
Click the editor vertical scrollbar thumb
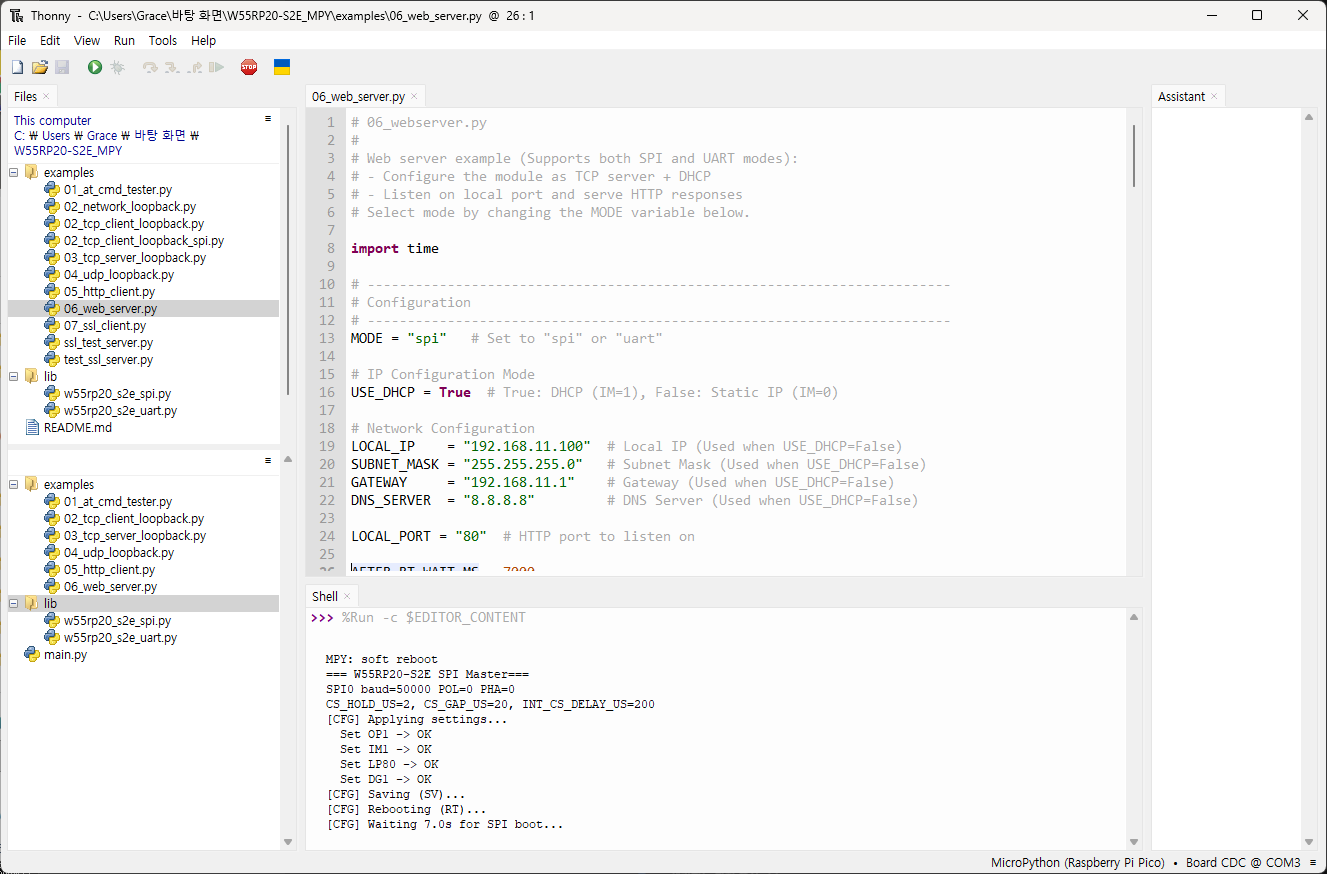[1134, 155]
